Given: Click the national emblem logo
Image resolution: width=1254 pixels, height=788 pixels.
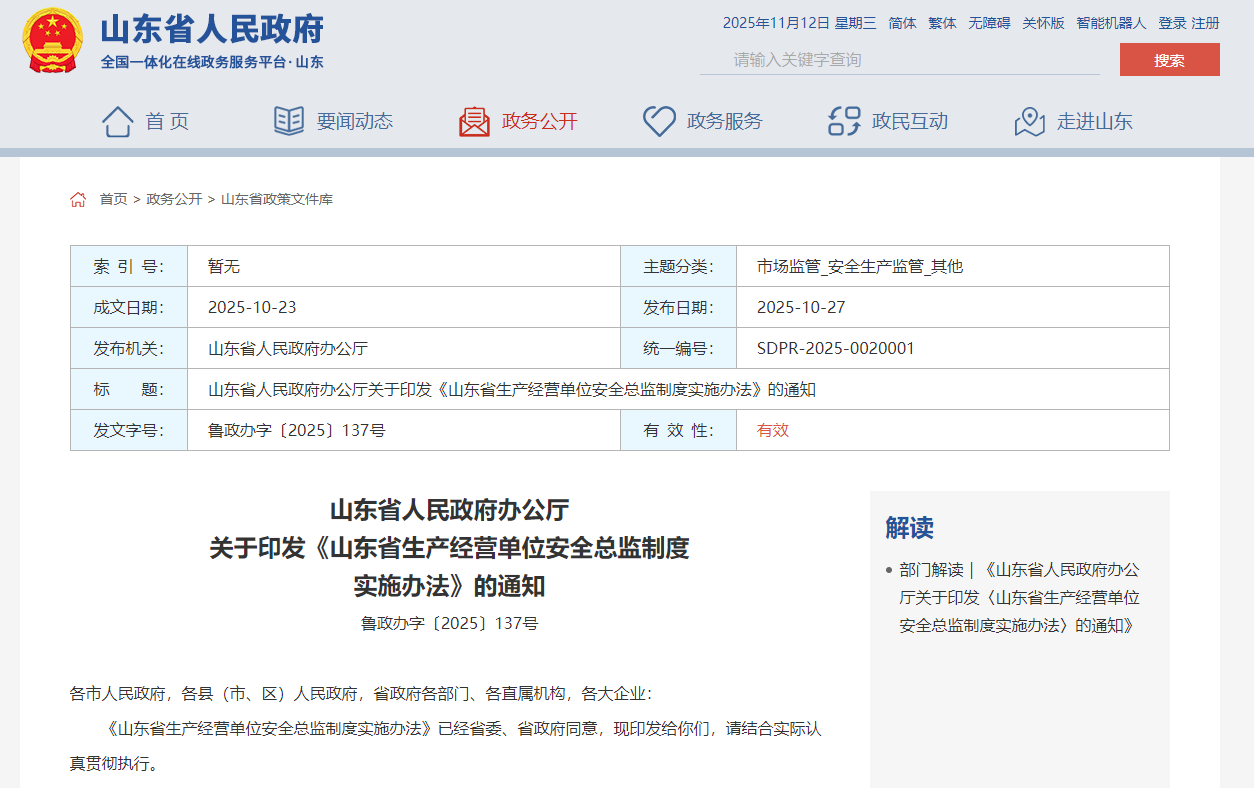Looking at the screenshot, I should click(x=53, y=41).
